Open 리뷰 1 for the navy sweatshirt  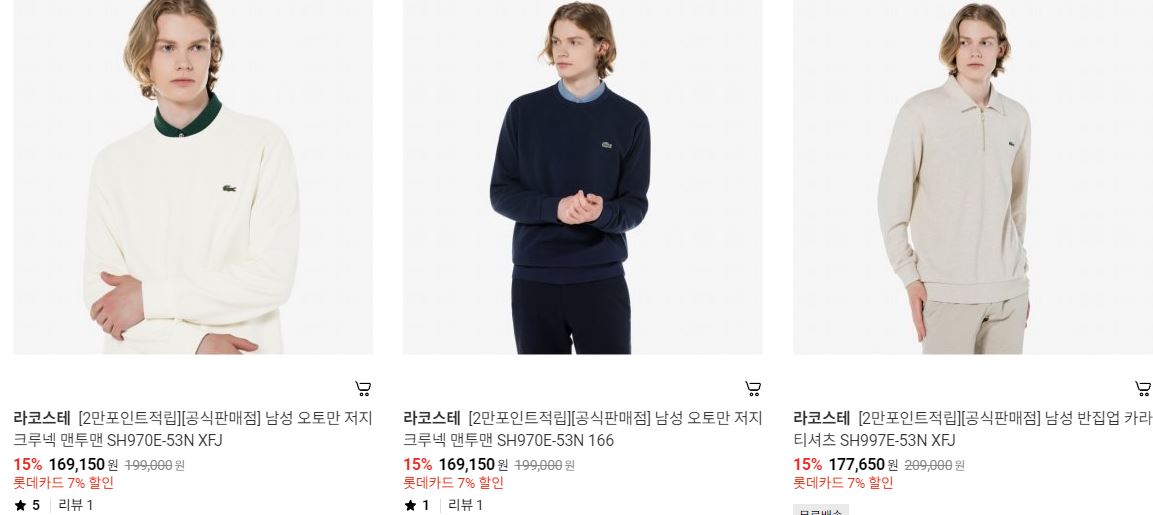pos(465,505)
